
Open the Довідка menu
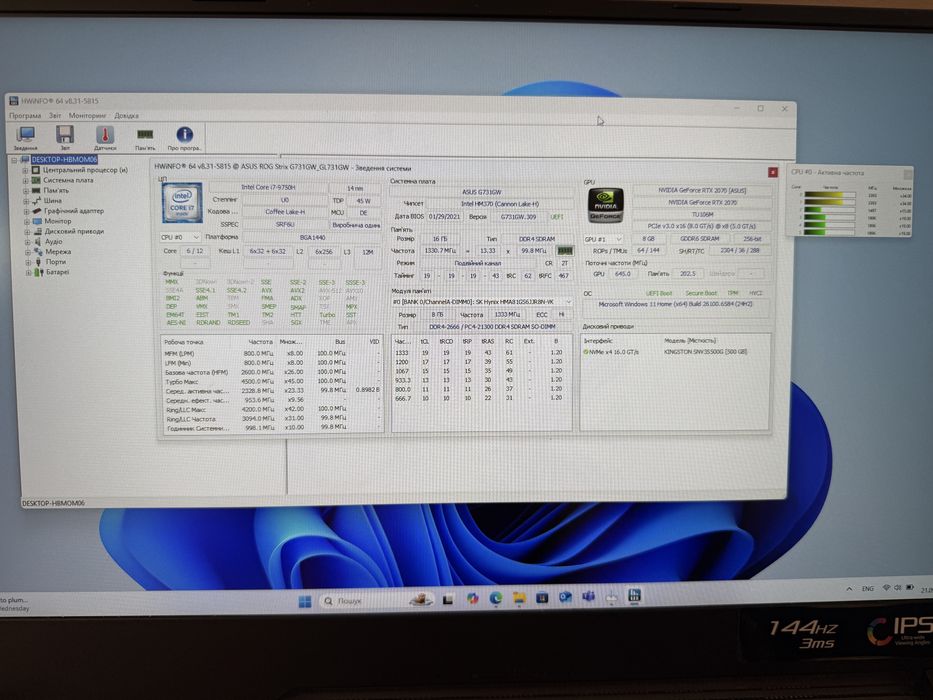pyautogui.click(x=126, y=115)
